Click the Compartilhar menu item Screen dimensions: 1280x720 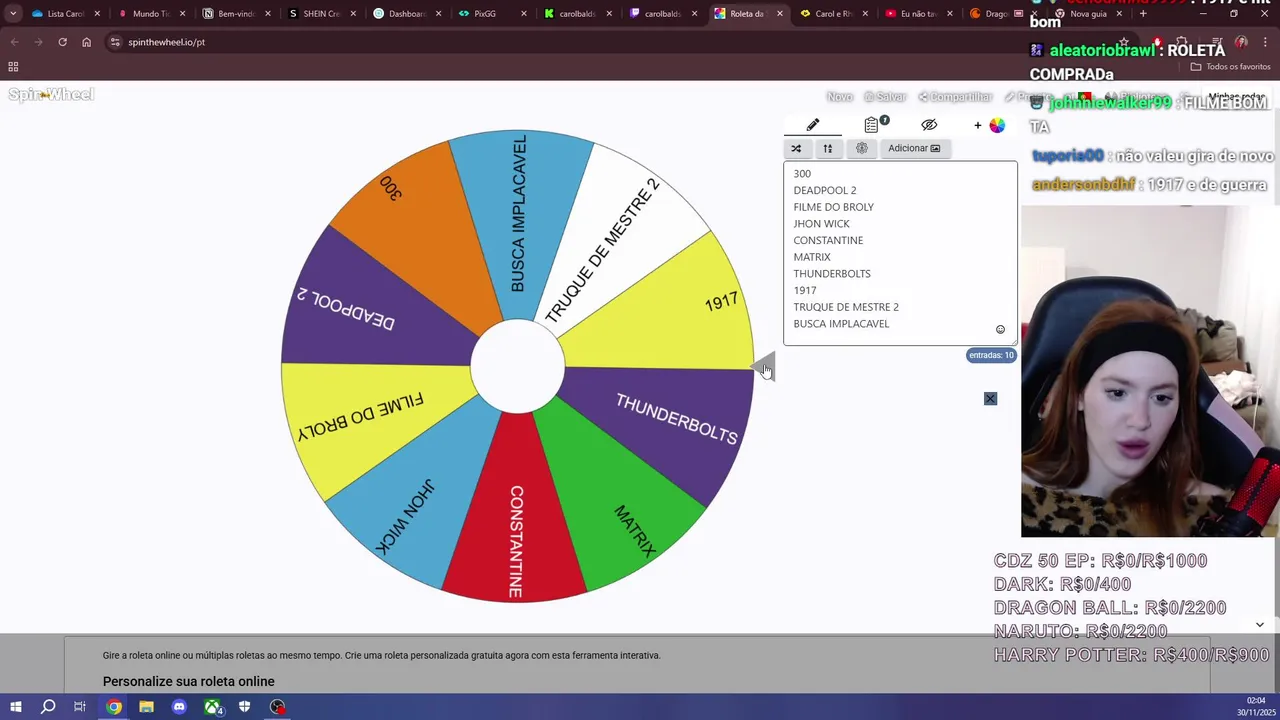click(955, 97)
